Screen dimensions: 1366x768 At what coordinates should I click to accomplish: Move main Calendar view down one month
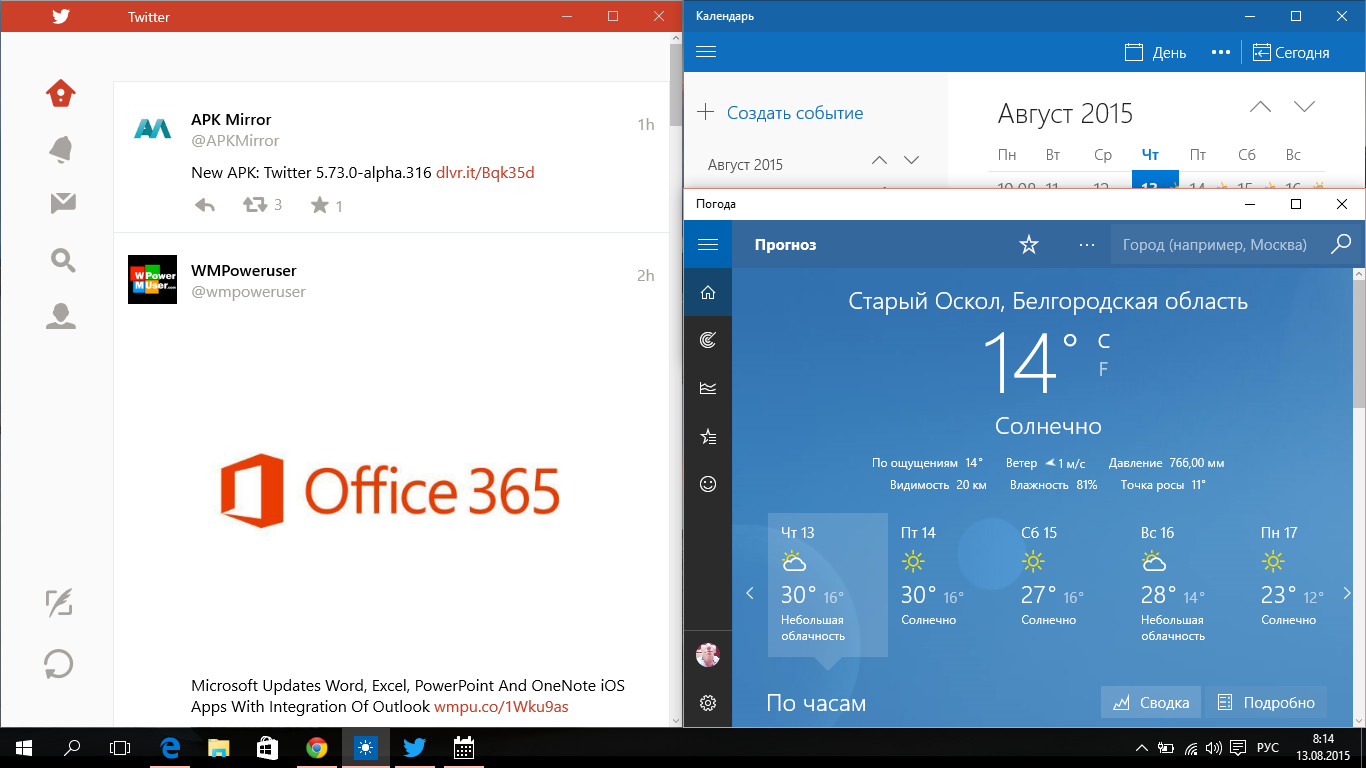click(x=1304, y=106)
